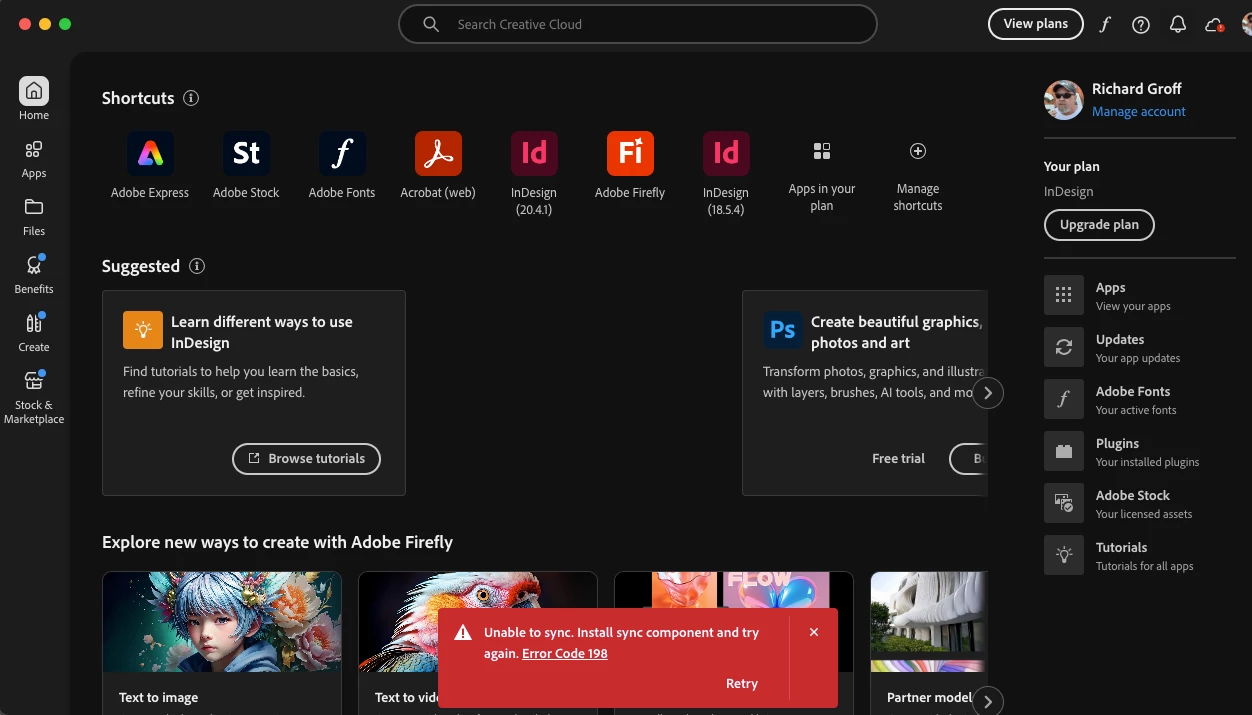Screen dimensions: 1252x715
Task: Dismiss the sync error banner
Action: (x=814, y=632)
